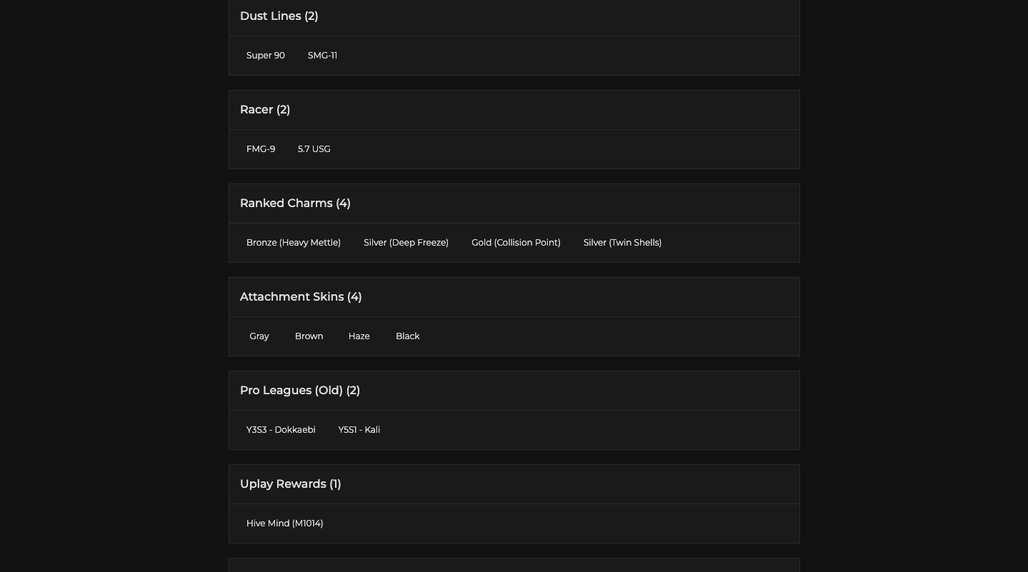This screenshot has height=572, width=1028.
Task: Choose Silver (Twin Shells) charm
Action: (x=622, y=243)
